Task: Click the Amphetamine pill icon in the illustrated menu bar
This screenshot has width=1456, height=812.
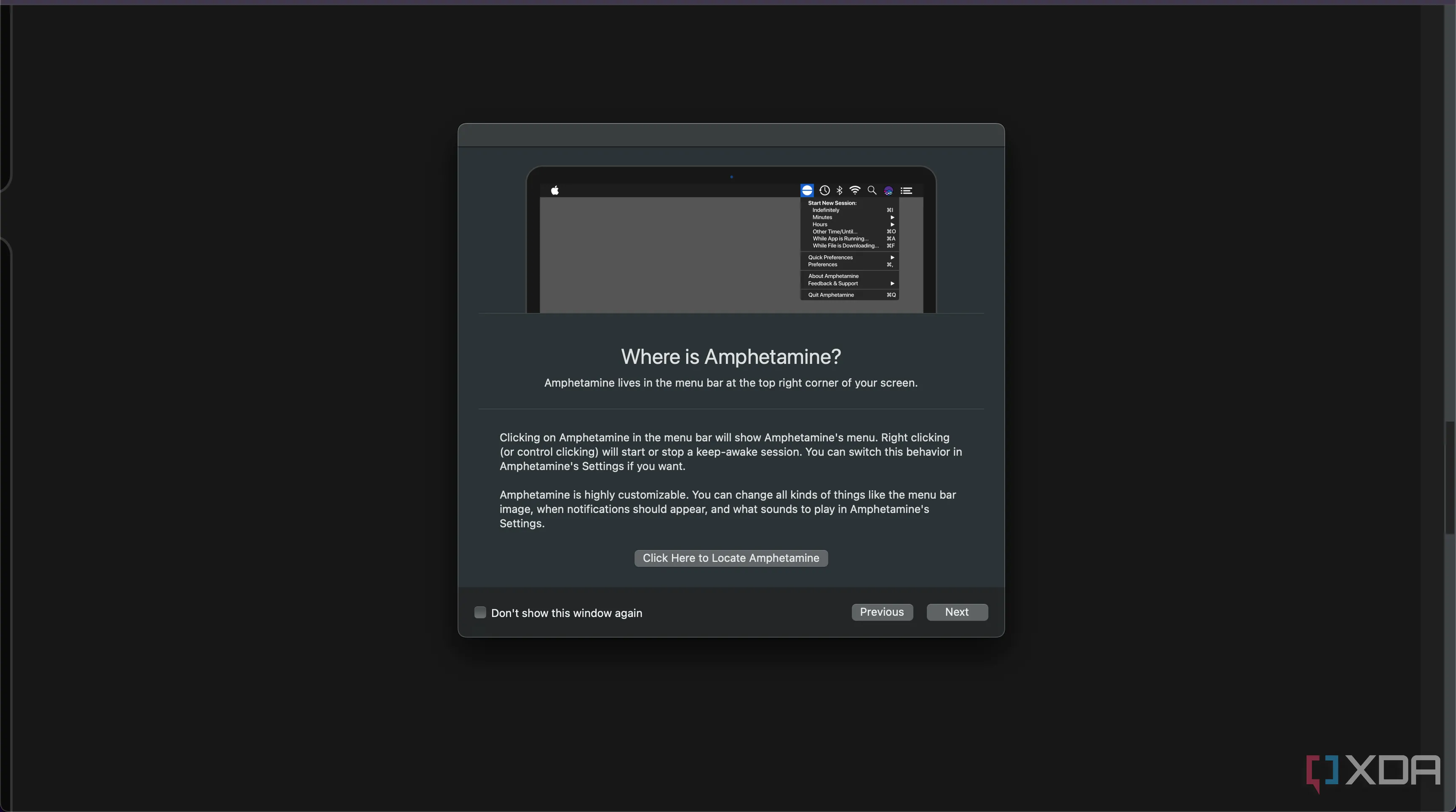Action: point(806,190)
